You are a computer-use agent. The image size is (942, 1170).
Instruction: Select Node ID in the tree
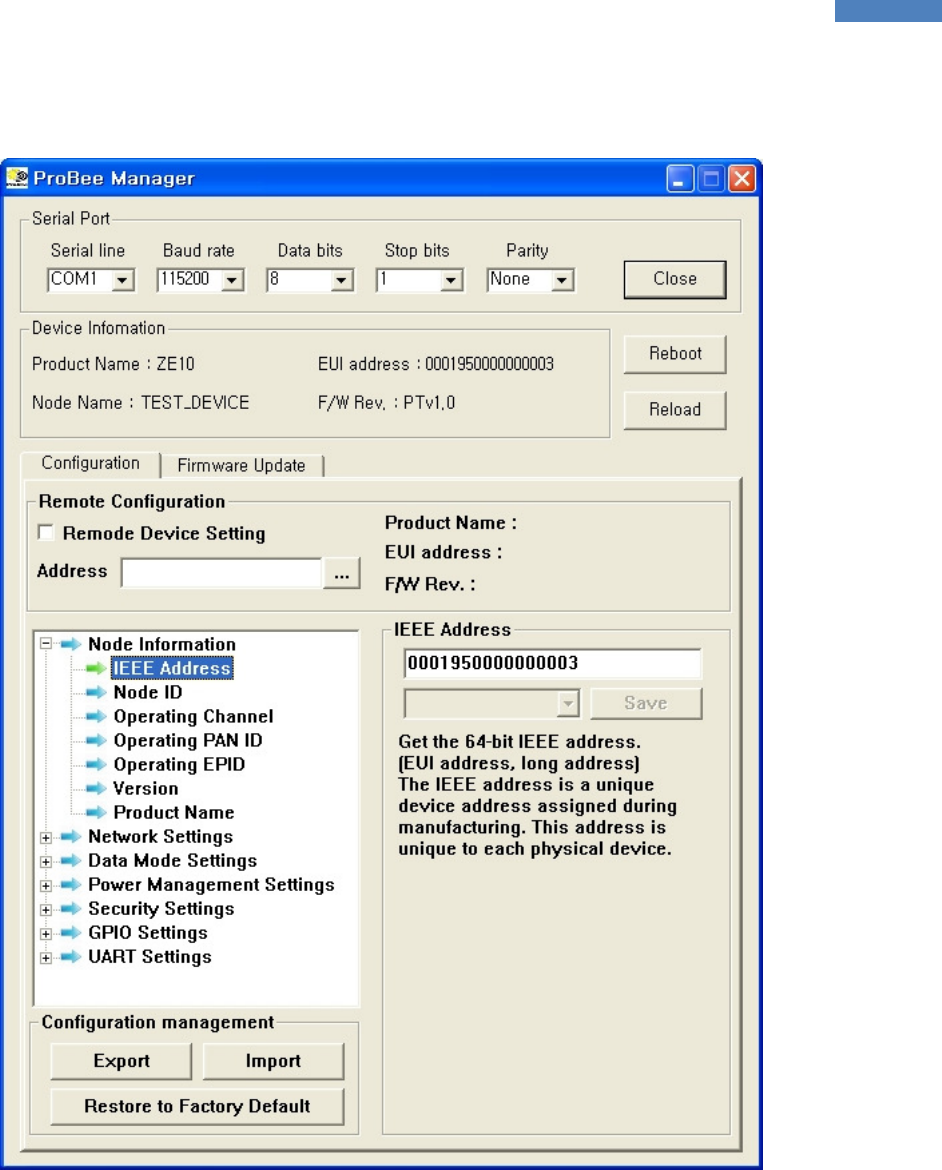pos(148,692)
